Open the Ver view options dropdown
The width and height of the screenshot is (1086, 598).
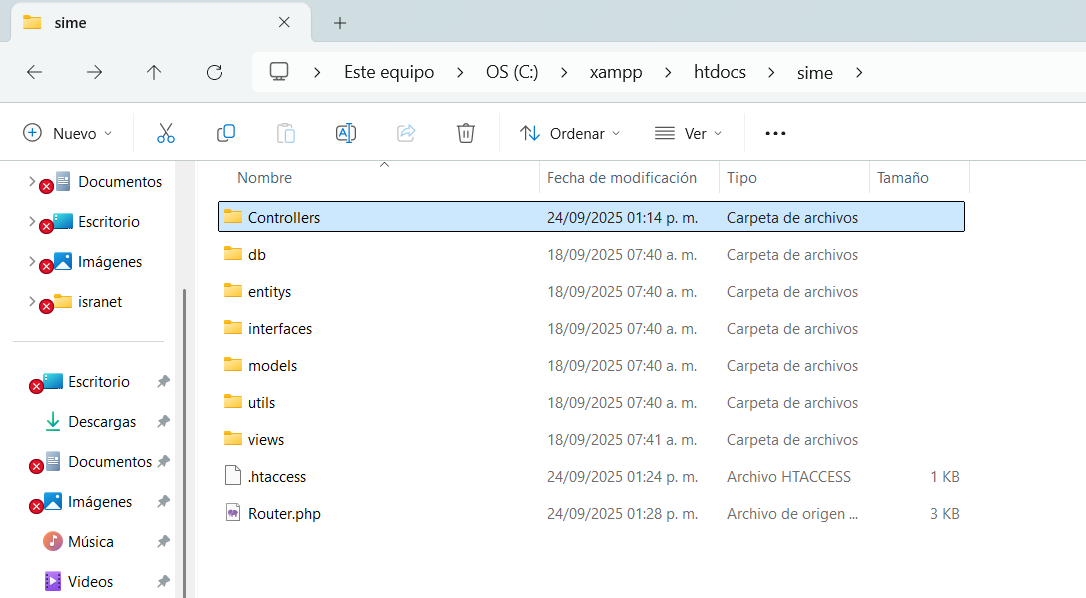688,133
